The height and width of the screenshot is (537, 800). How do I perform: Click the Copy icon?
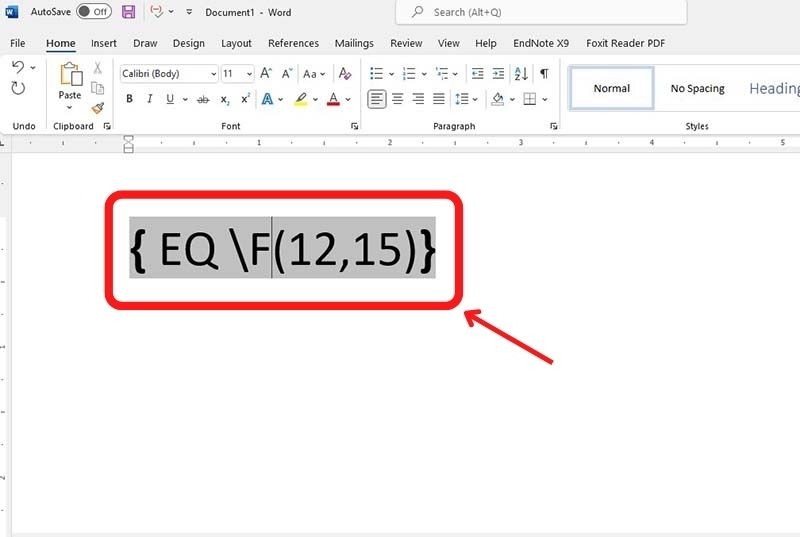click(97, 88)
